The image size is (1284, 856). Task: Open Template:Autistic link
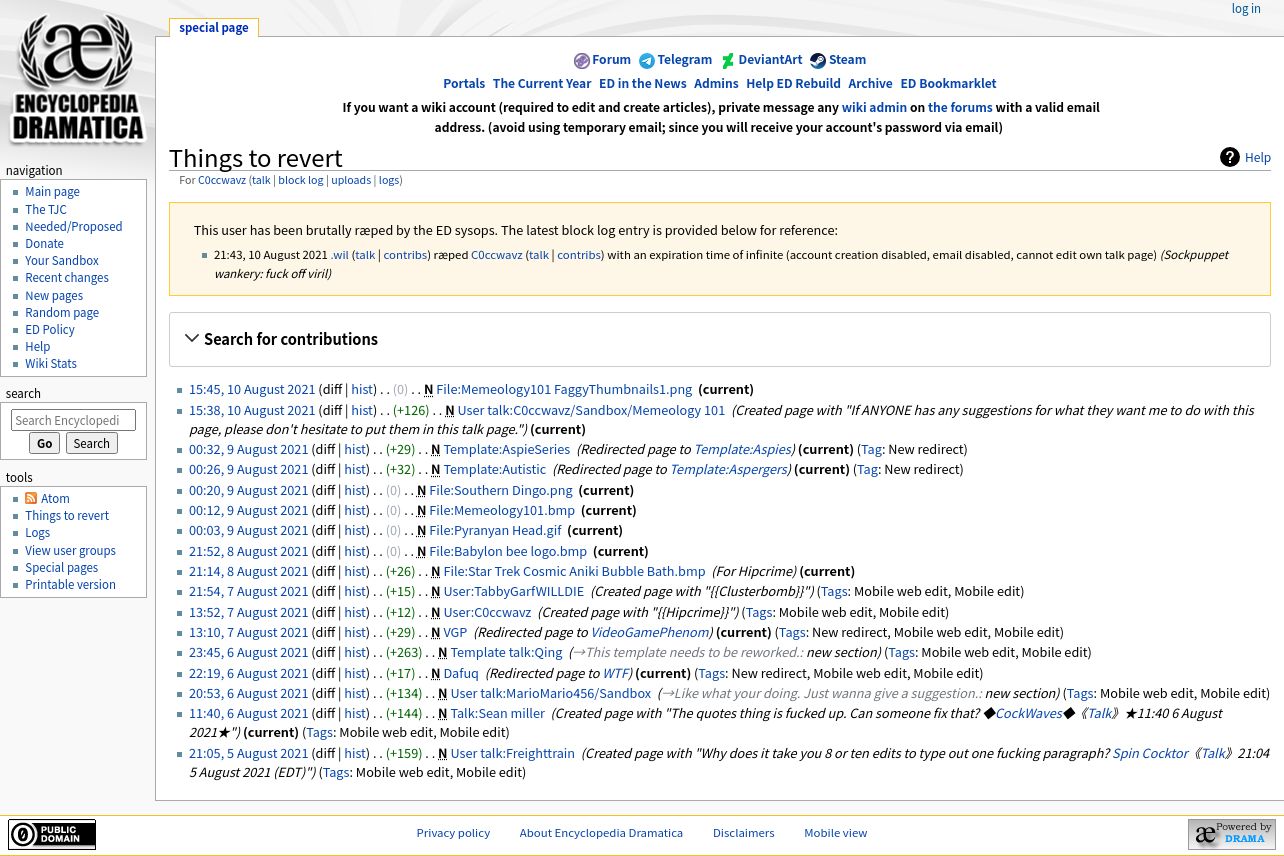494,469
